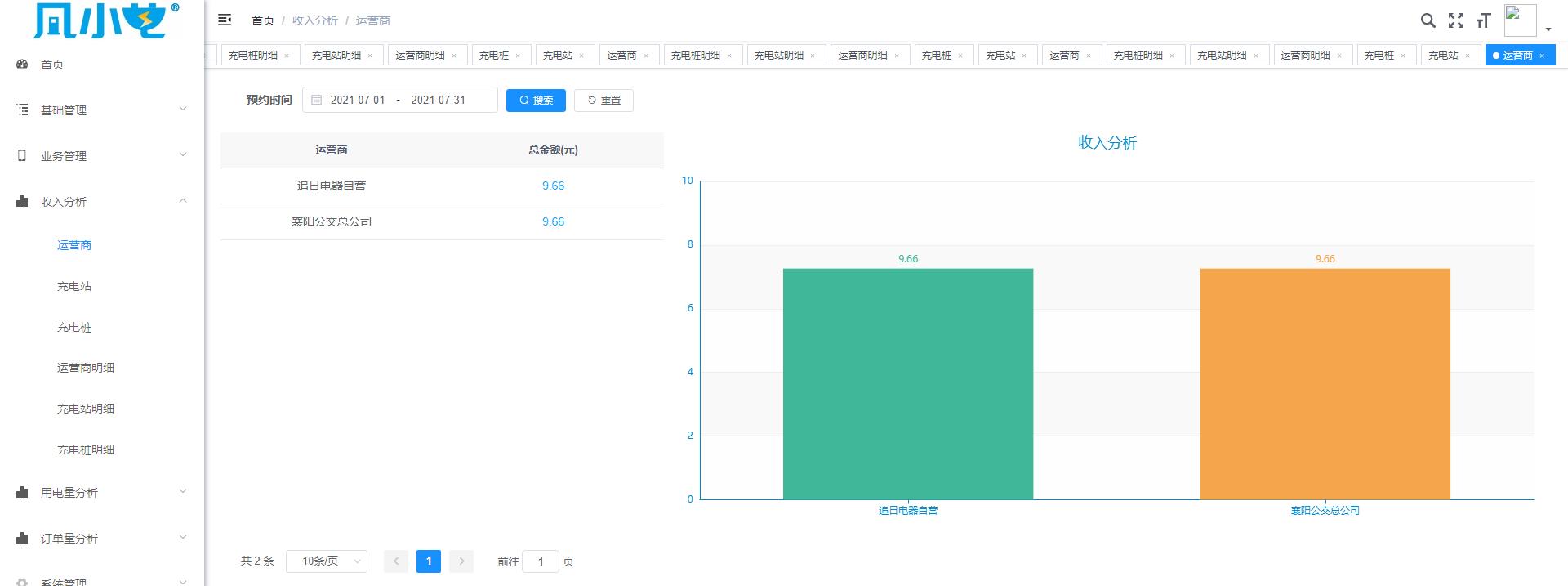Image resolution: width=1568 pixels, height=586 pixels.
Task: Close the active 运营商 tab
Action: click(1542, 56)
